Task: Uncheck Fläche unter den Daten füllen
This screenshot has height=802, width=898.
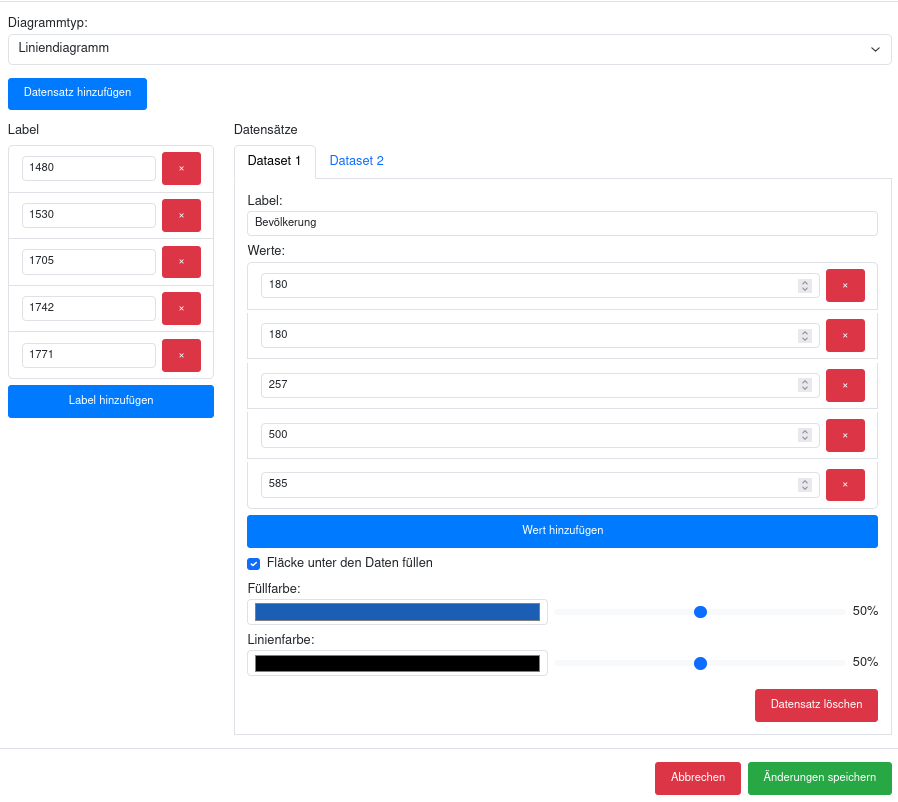Action: tap(254, 563)
